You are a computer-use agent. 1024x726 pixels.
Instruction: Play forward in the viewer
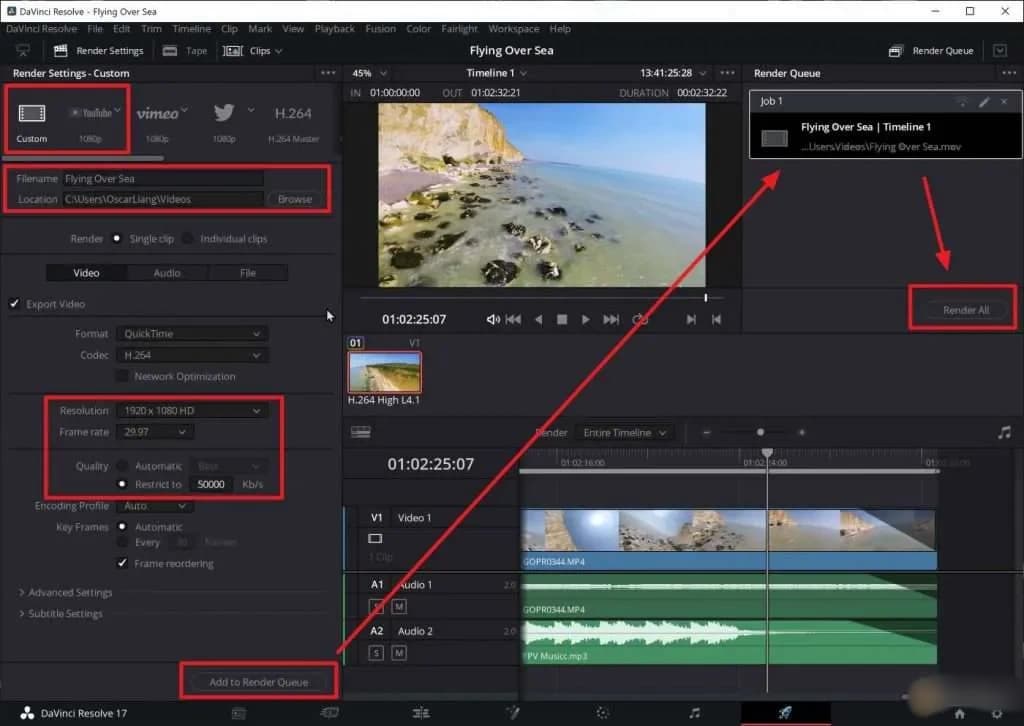(585, 319)
